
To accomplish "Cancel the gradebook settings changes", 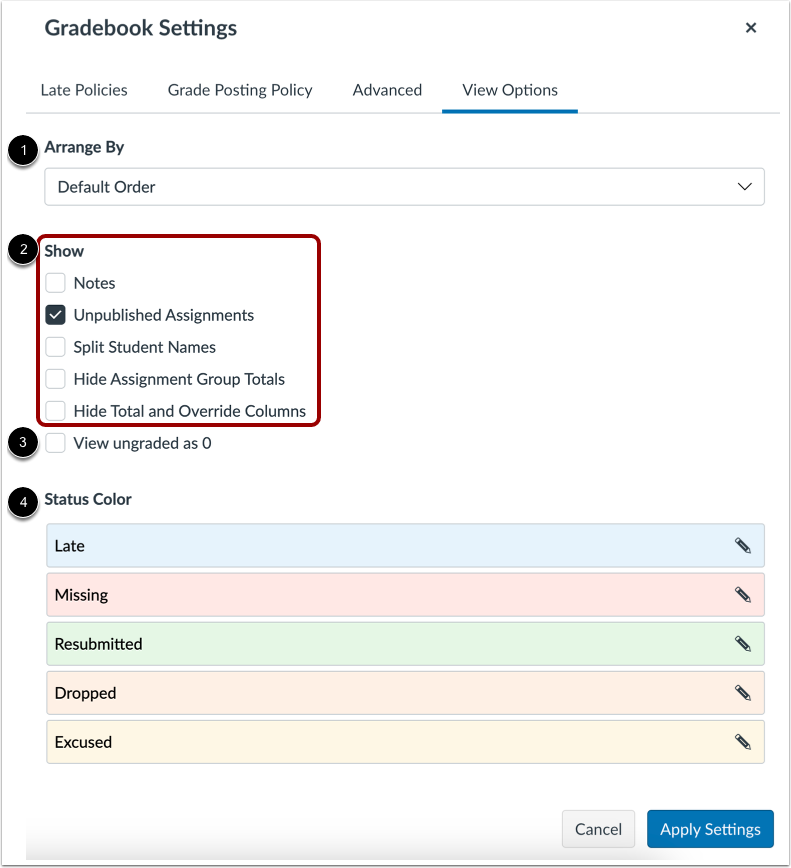I will pyautogui.click(x=598, y=829).
